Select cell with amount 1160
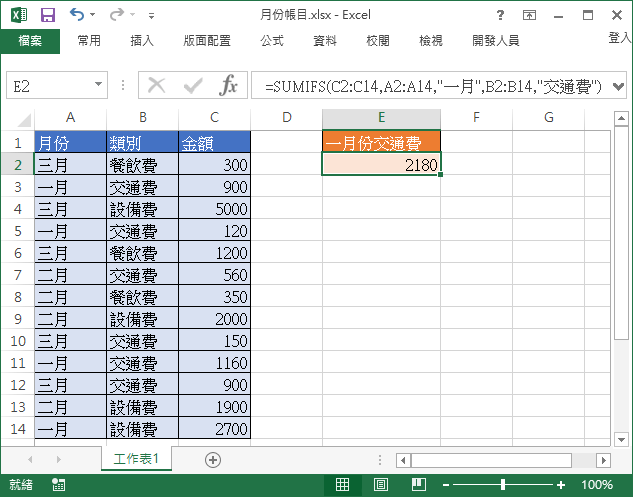 (214, 363)
